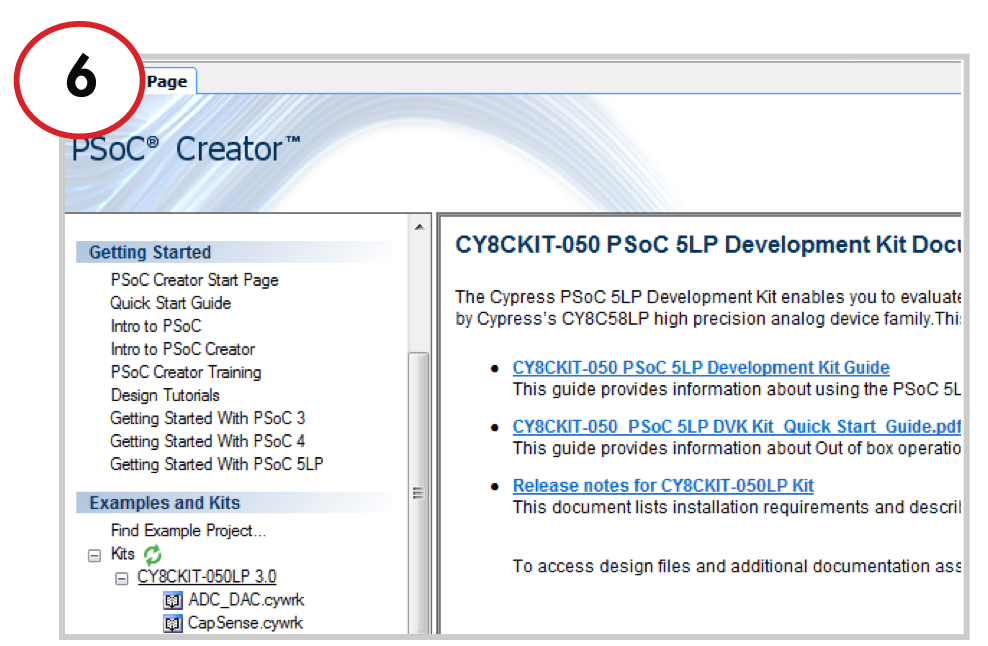Collapse the Kits tree node

[95, 555]
